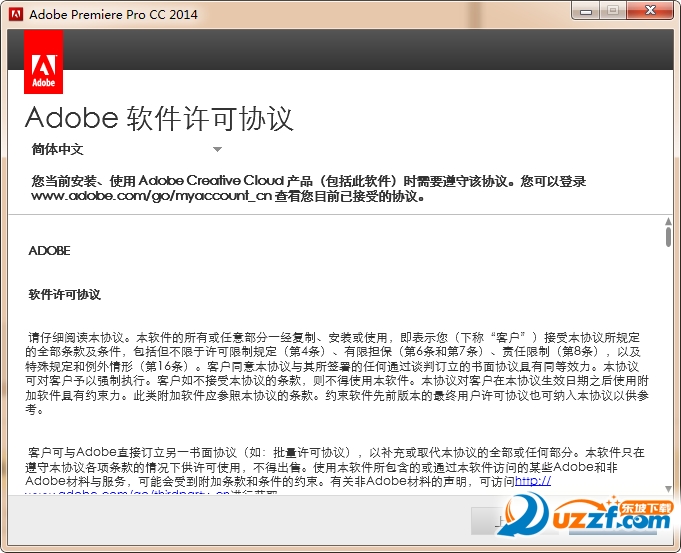Minimize the Premiere Pro installer window
The height and width of the screenshot is (553, 681).
coord(586,11)
